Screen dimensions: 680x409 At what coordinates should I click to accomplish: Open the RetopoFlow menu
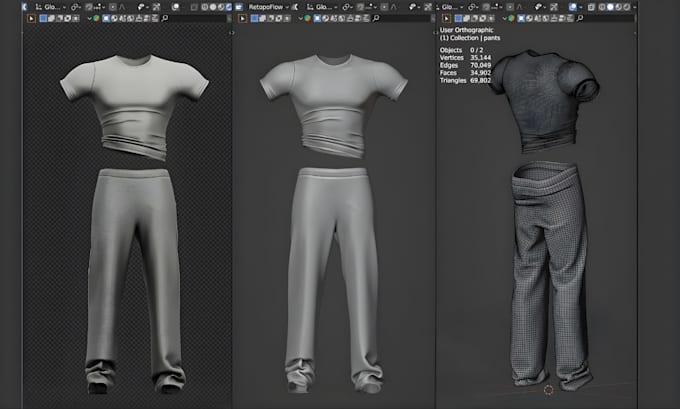point(268,7)
